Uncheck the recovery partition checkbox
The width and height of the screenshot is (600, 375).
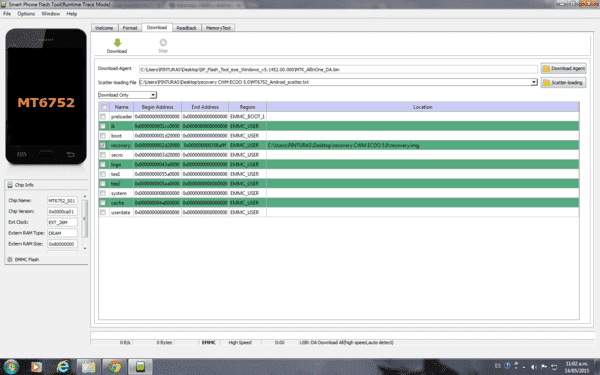pyautogui.click(x=103, y=145)
